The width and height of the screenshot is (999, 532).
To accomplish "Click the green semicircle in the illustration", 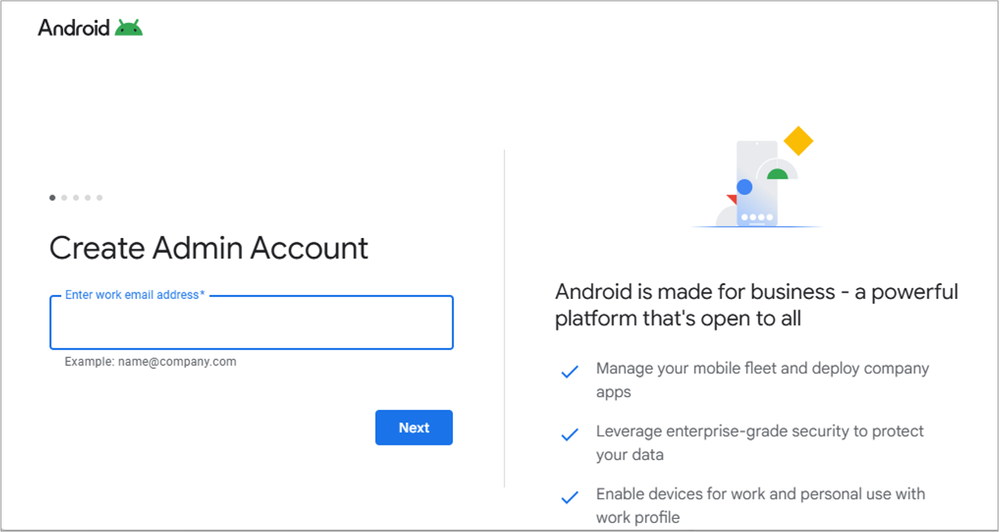I will pos(777,174).
